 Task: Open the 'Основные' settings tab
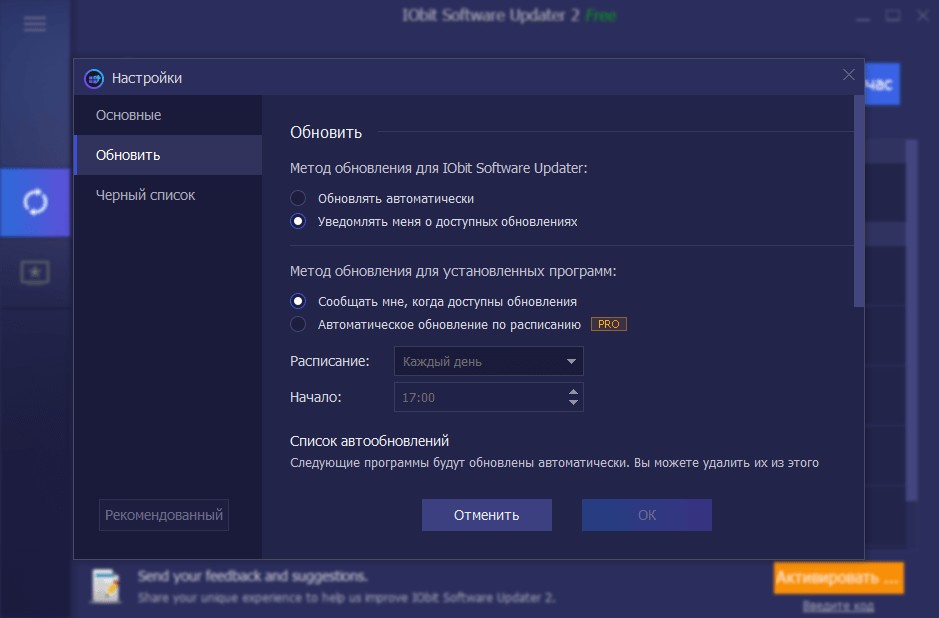click(128, 115)
